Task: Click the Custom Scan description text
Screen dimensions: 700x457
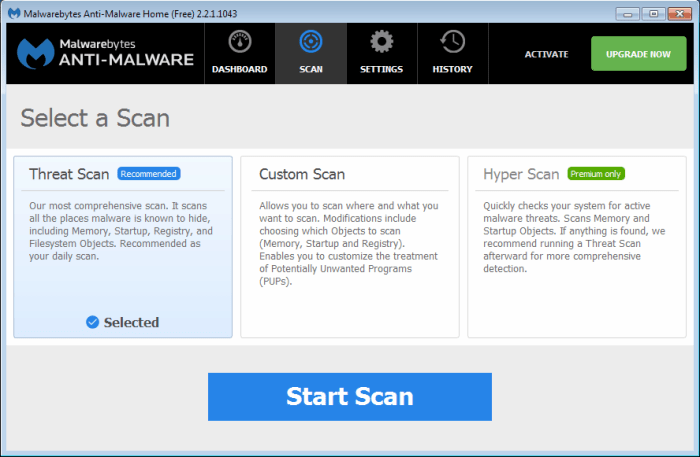Action: 349,244
